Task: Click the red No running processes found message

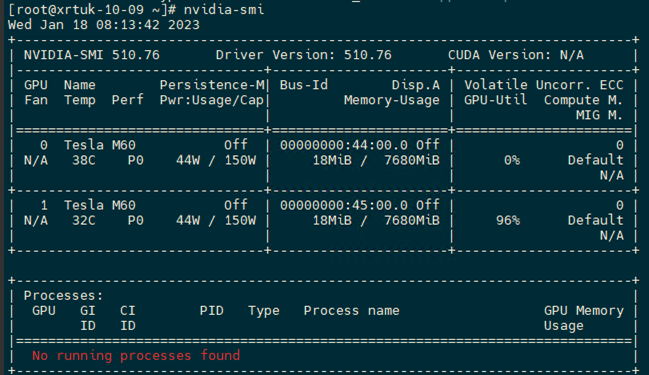Action: (x=136, y=356)
